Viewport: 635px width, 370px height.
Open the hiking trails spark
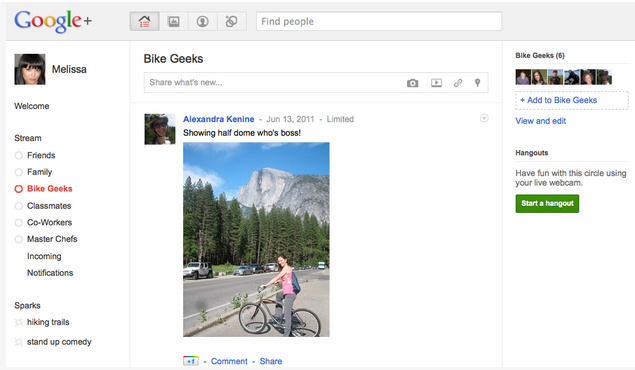pos(48,322)
